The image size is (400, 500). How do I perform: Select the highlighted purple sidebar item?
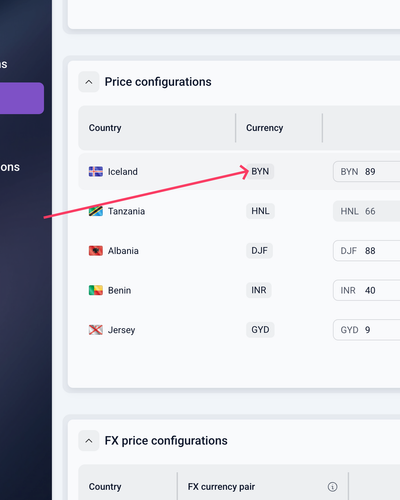pos(22,98)
